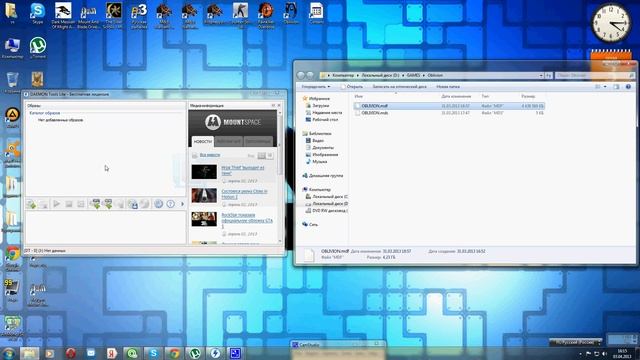This screenshot has width=640, height=360.
Task: Click the Explorer search field
Action: [x=595, y=76]
